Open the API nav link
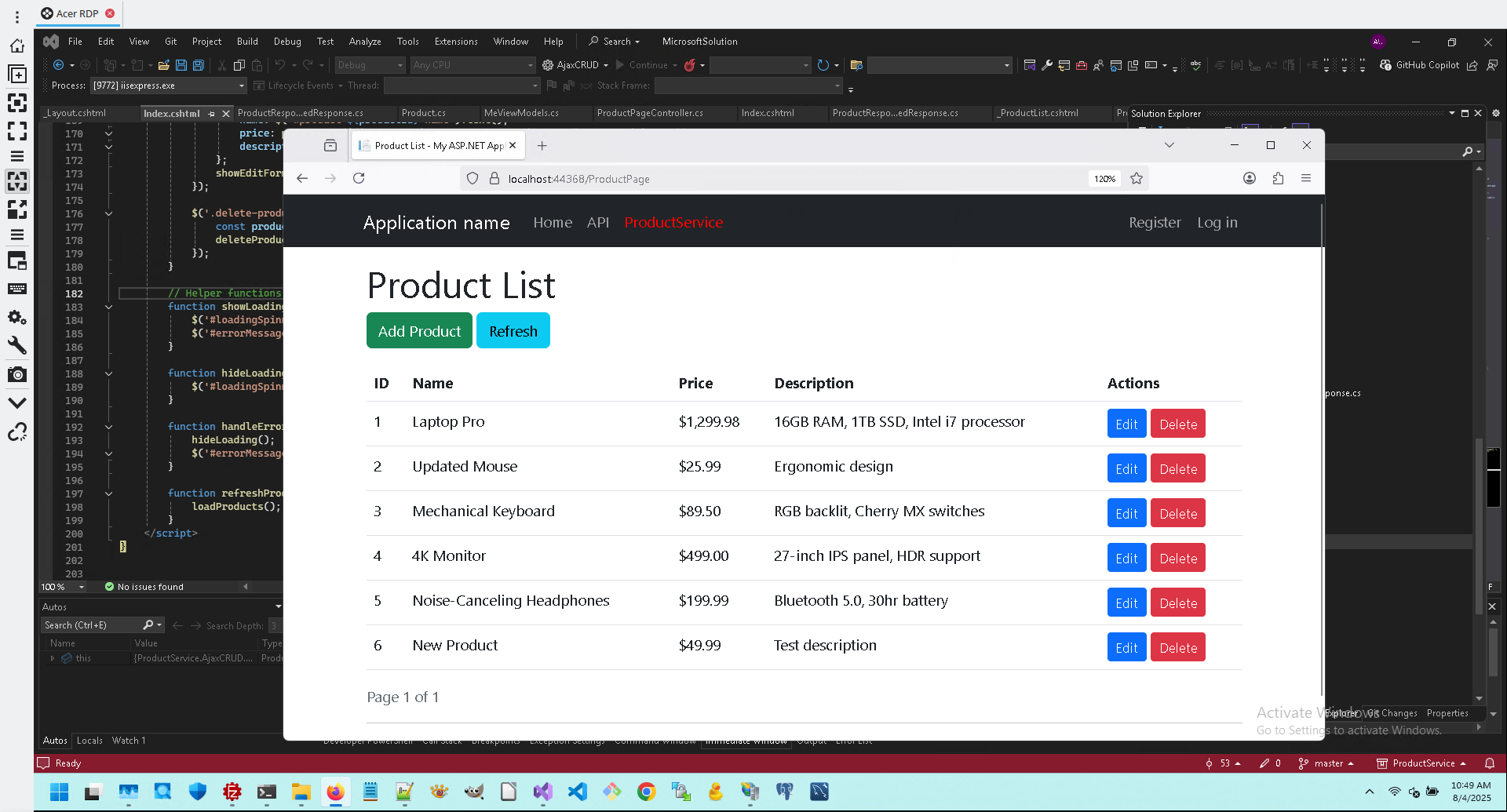Viewport: 1507px width, 812px height. [x=598, y=223]
